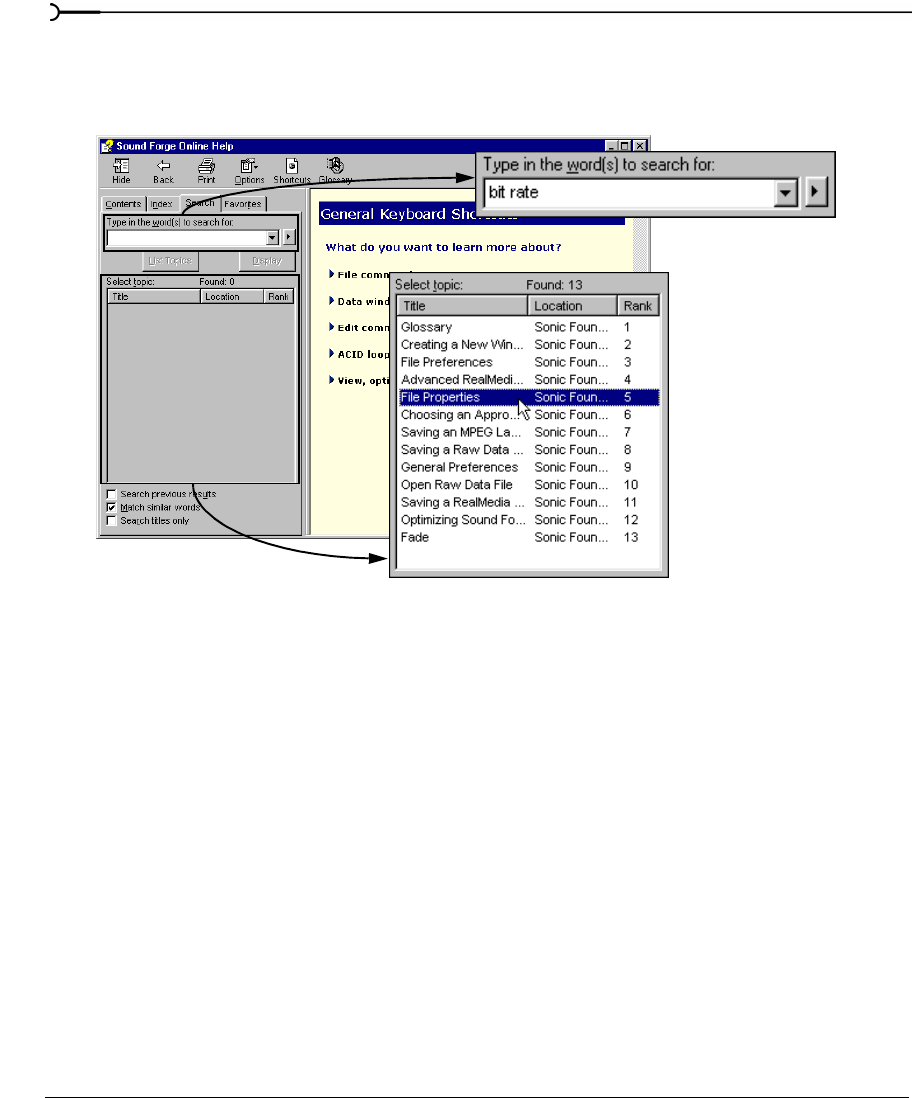The image size is (912, 1098).
Task: Click the List Topics button
Action: (x=170, y=260)
